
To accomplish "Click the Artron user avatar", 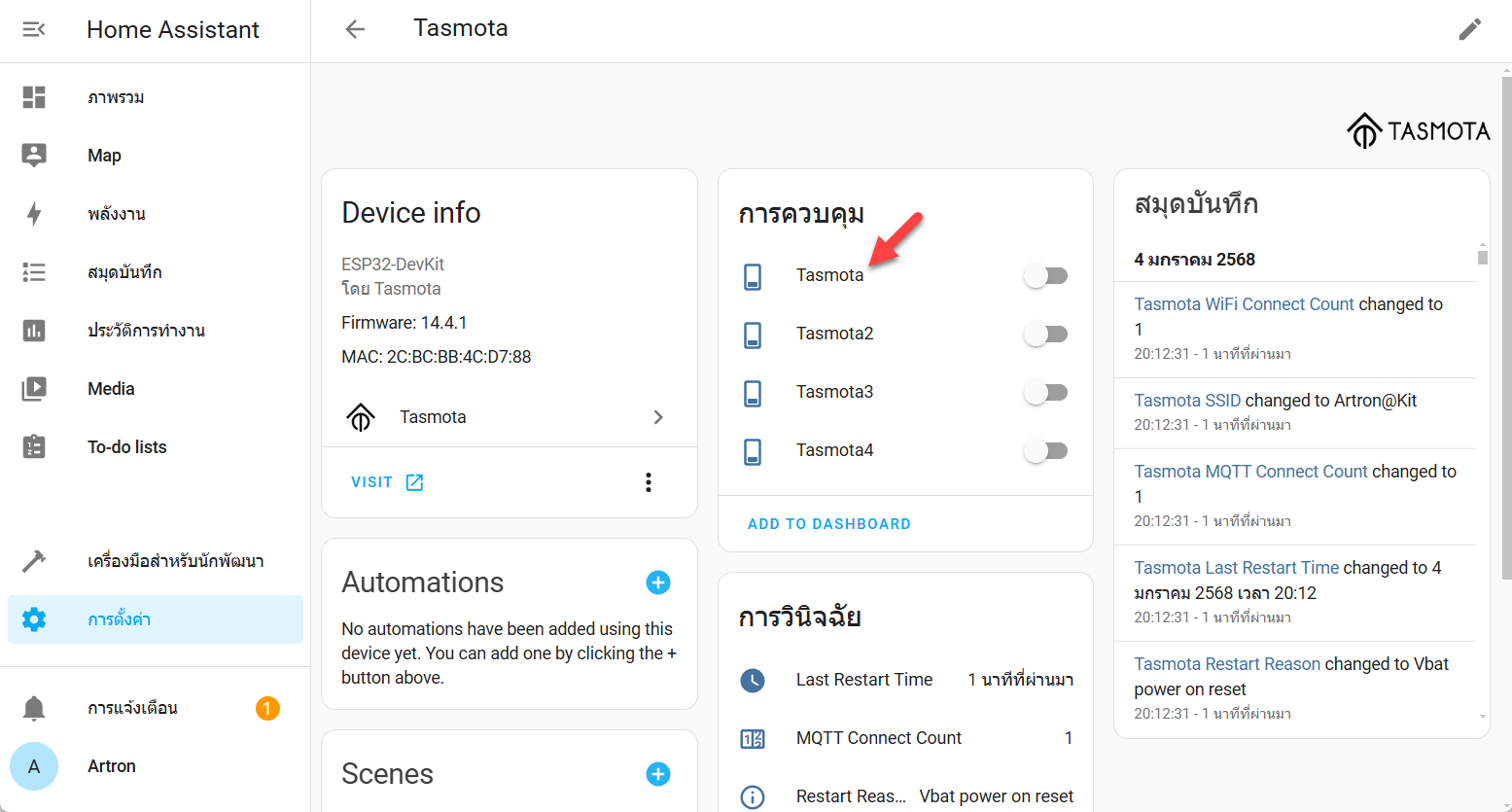I will pos(34,766).
